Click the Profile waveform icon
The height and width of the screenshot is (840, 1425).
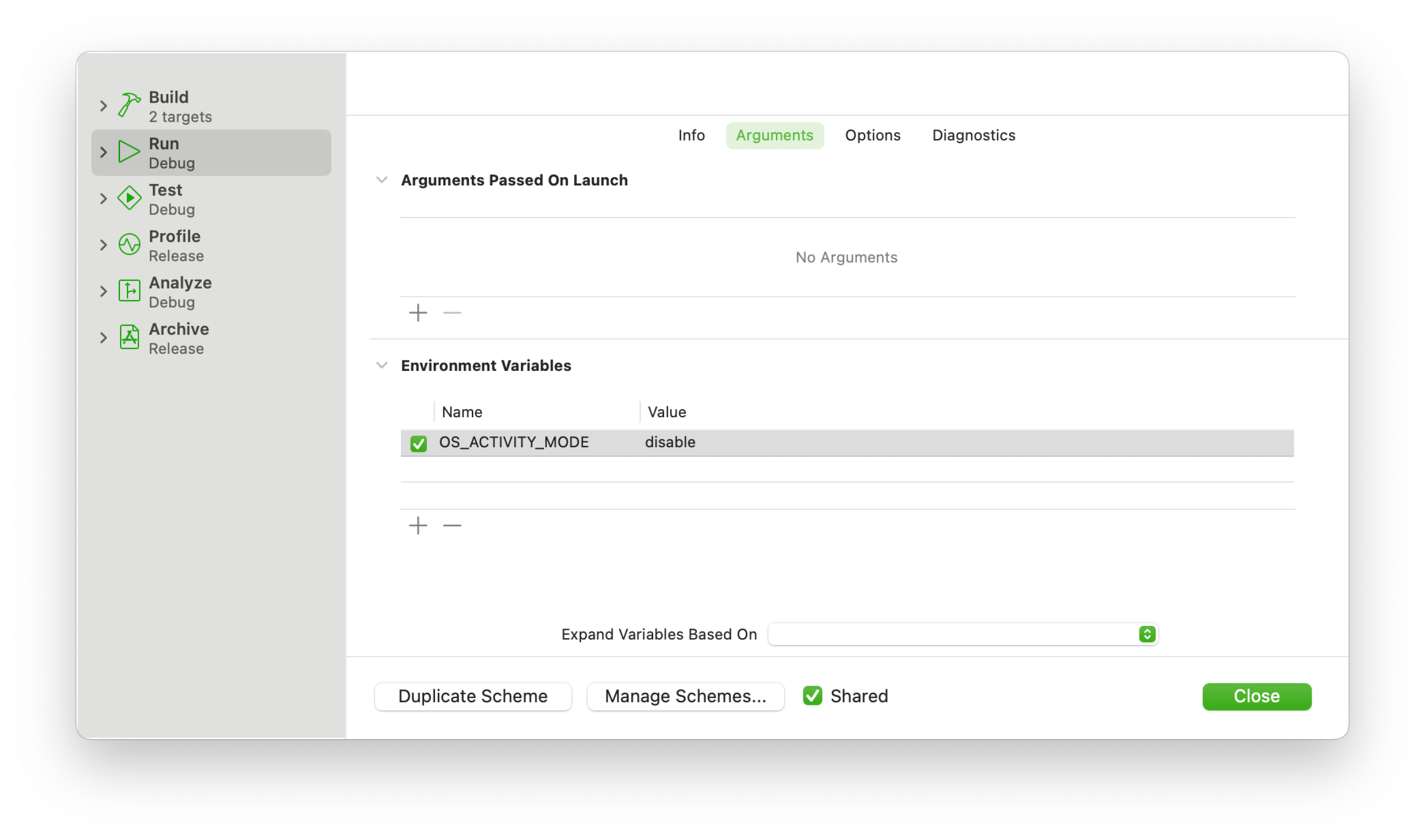(129, 245)
